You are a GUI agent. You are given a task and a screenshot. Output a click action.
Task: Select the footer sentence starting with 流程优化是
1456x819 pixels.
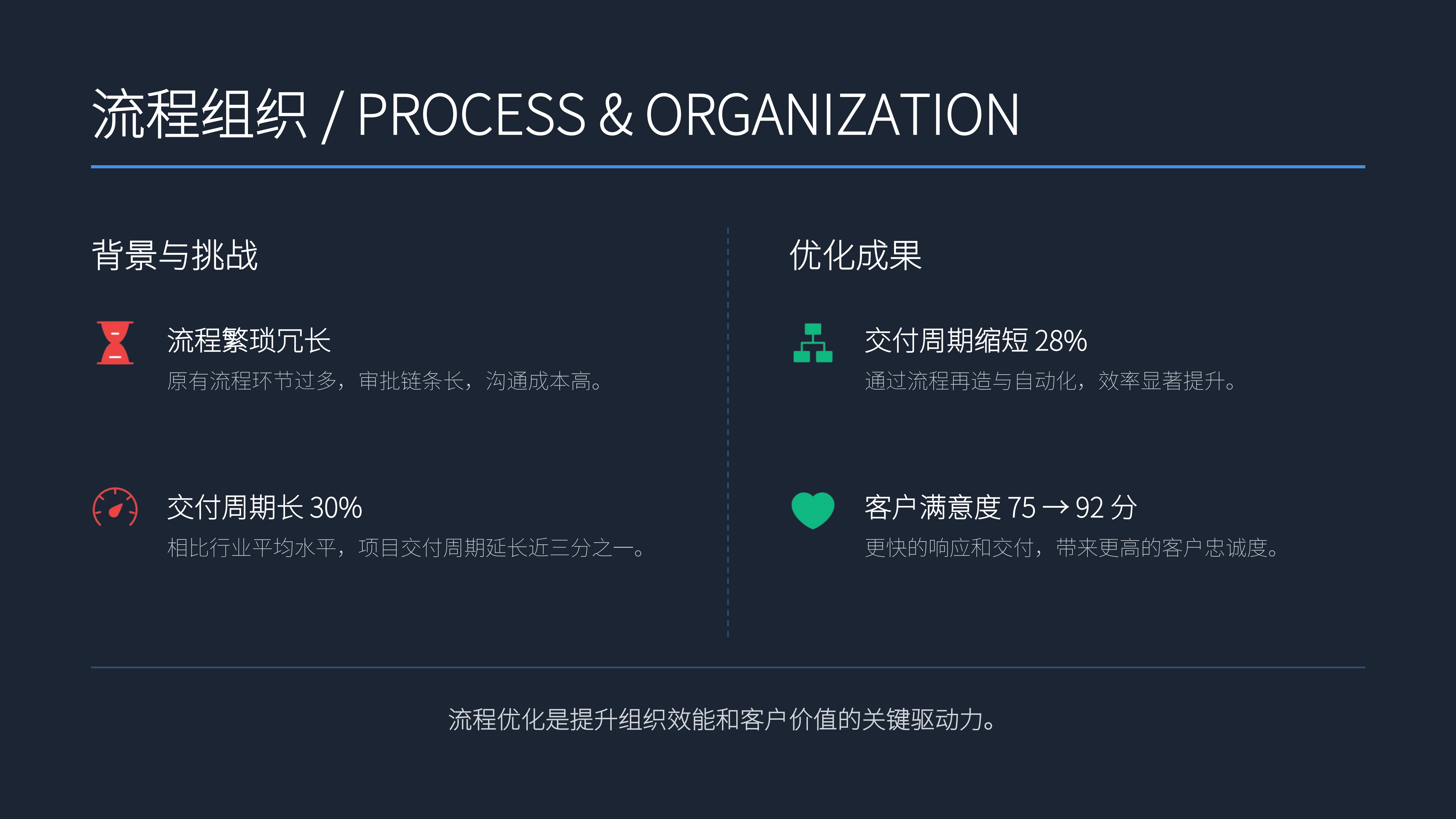[722, 719]
